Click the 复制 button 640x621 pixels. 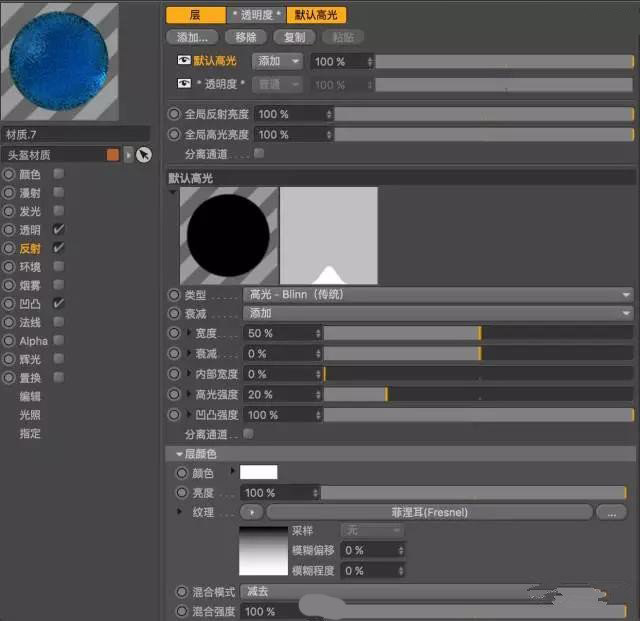(x=294, y=38)
